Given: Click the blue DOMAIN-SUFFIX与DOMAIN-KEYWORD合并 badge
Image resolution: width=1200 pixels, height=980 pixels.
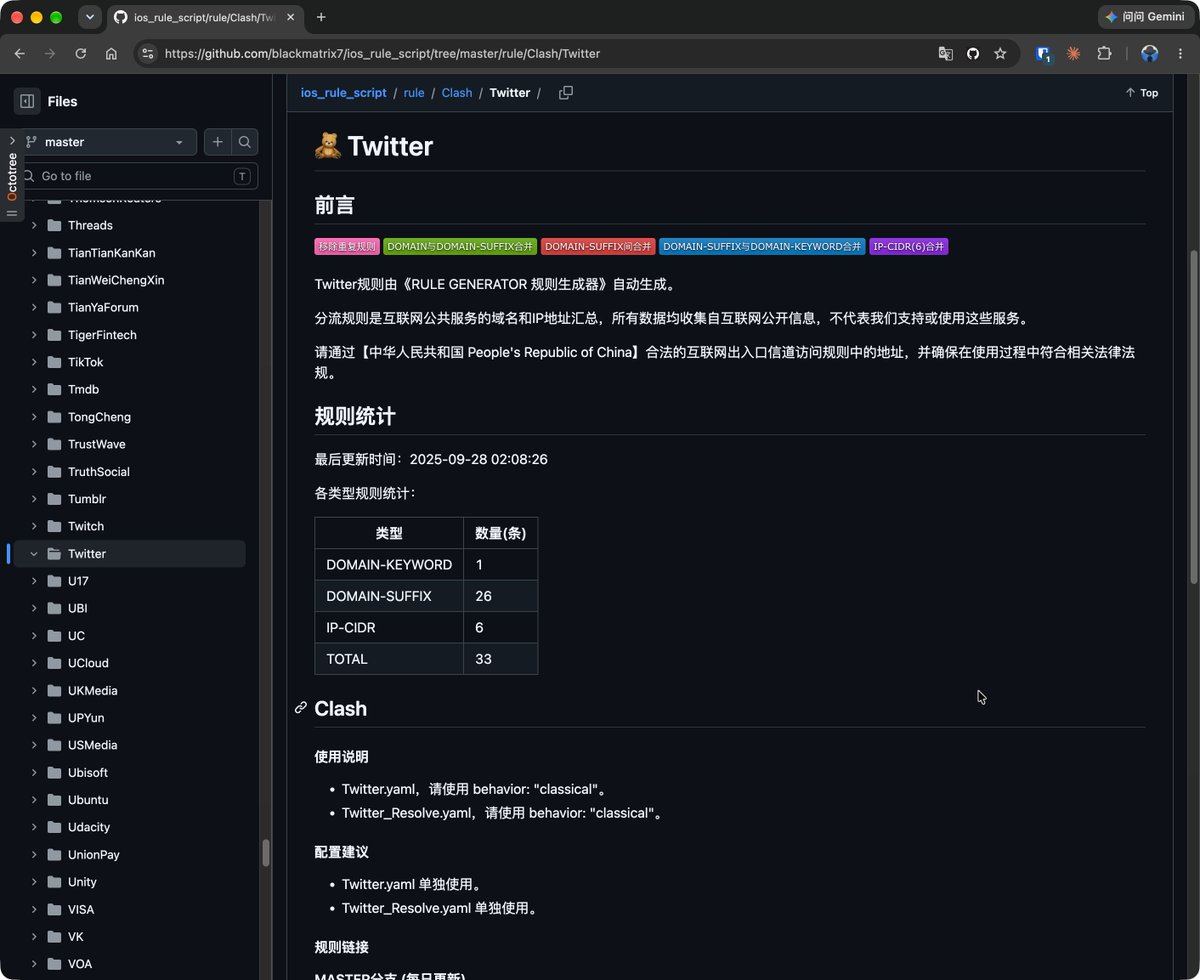Looking at the screenshot, I should (762, 246).
